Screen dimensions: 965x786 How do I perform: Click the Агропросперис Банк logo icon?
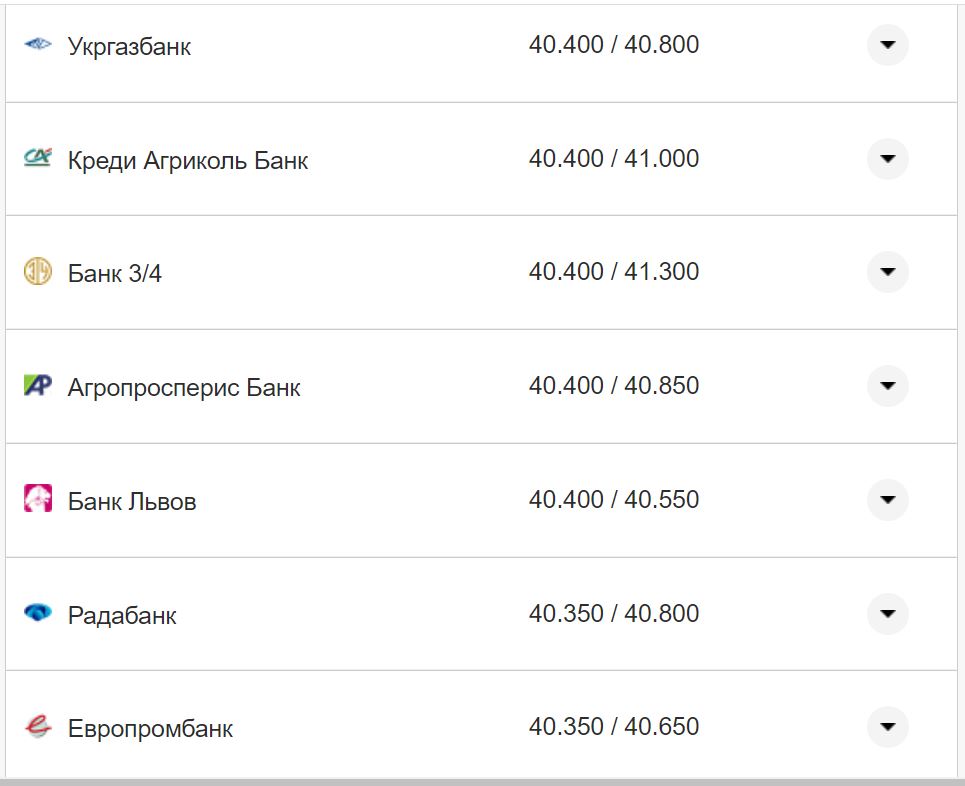pyautogui.click(x=37, y=386)
